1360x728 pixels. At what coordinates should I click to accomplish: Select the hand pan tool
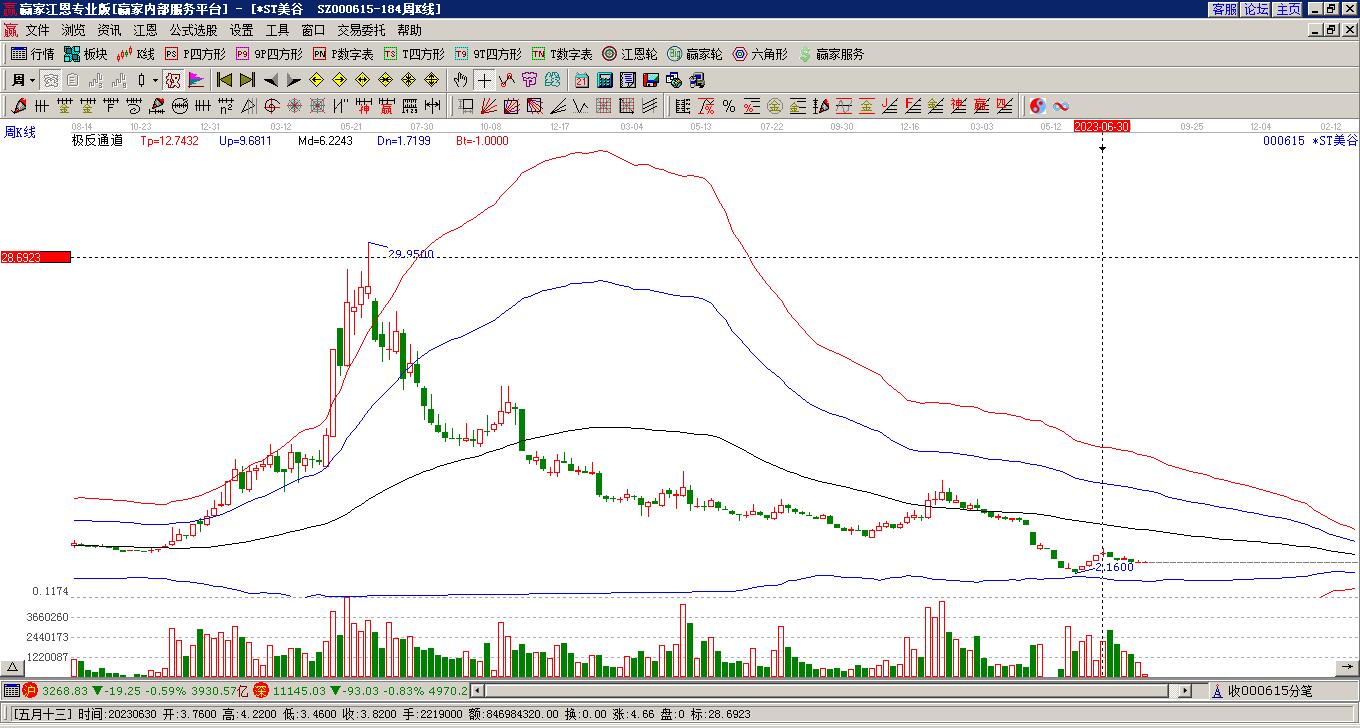tap(460, 80)
